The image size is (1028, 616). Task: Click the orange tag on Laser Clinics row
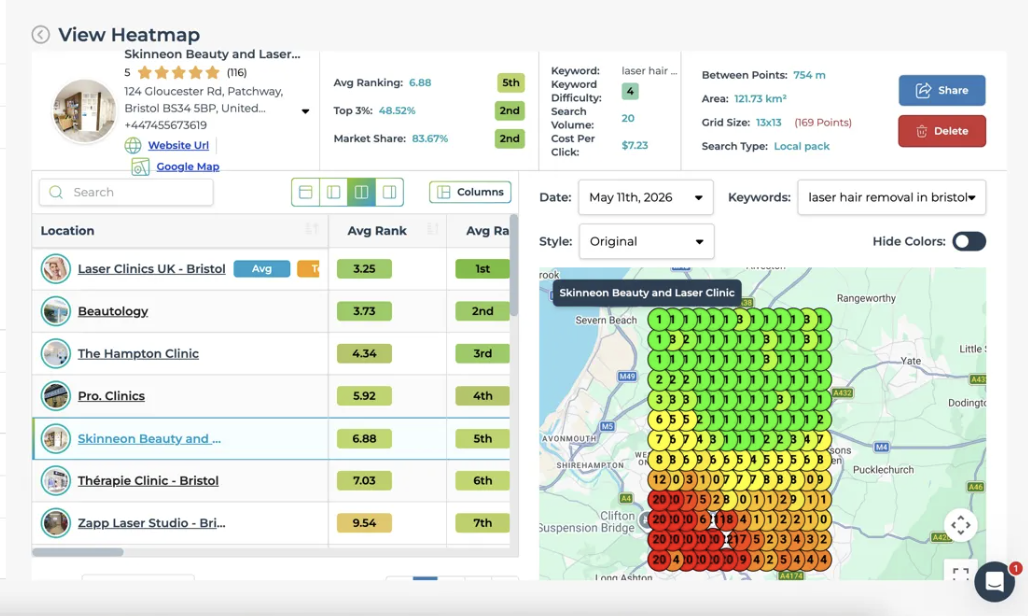308,269
